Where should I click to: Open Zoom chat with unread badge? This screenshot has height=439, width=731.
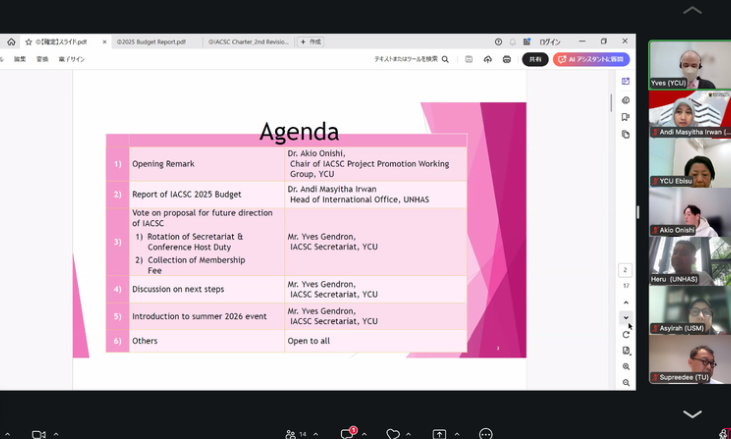[347, 434]
